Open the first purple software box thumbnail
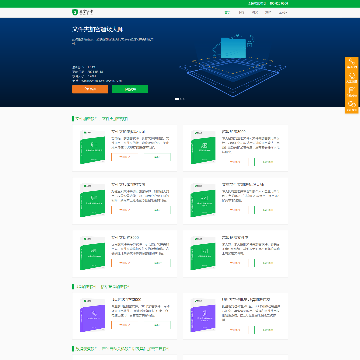 tap(92, 315)
